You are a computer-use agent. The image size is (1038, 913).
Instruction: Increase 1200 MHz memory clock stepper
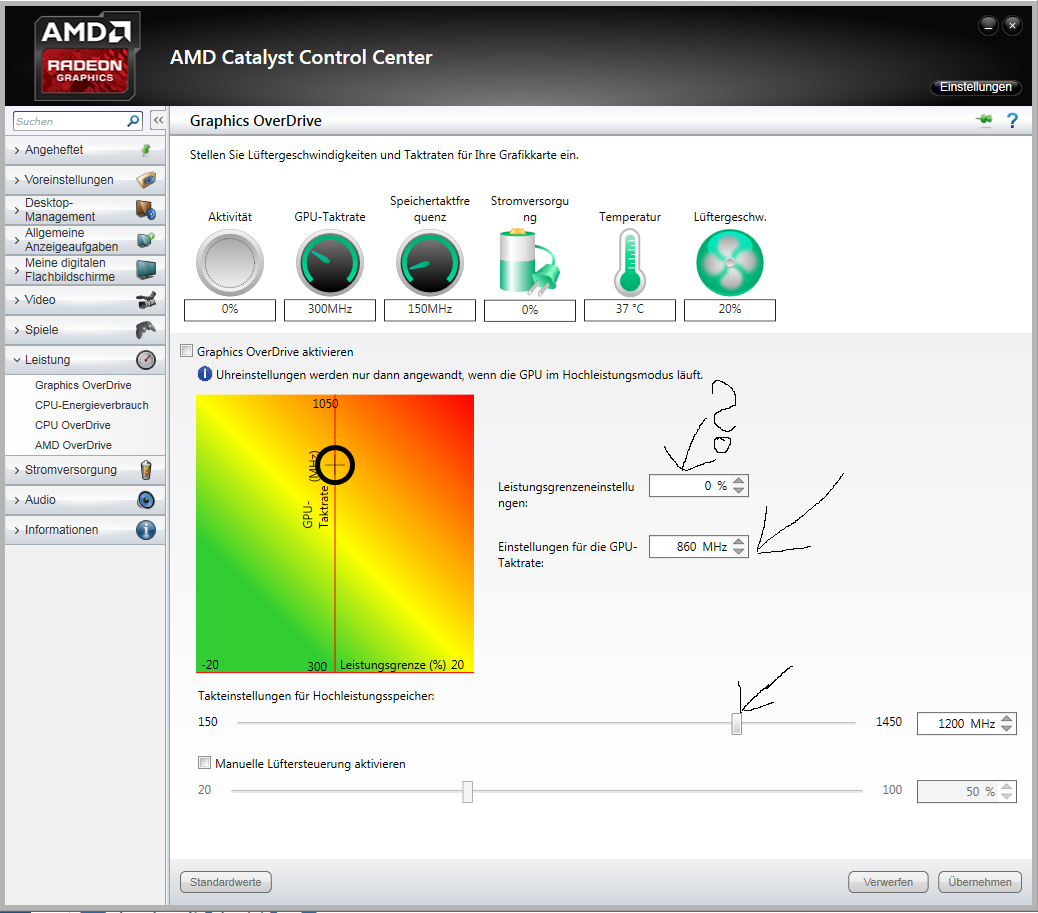pyautogui.click(x=1007, y=718)
